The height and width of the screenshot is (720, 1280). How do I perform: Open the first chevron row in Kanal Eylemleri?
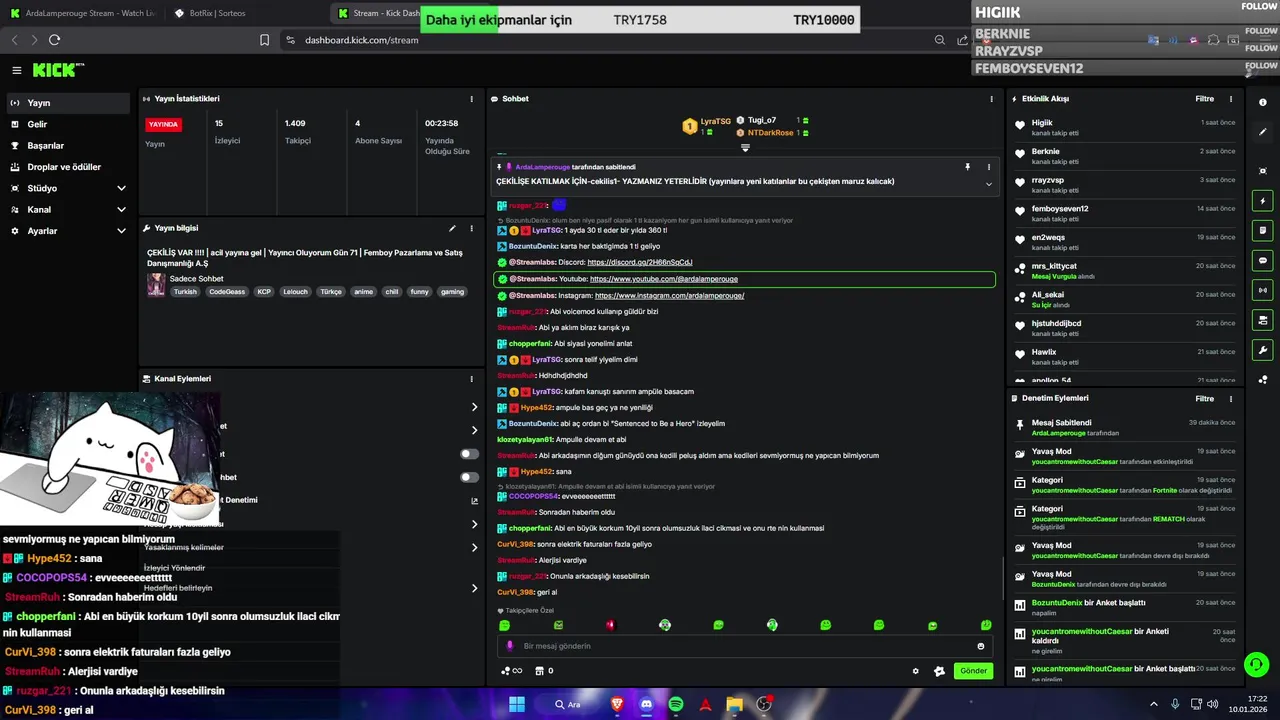[474, 407]
